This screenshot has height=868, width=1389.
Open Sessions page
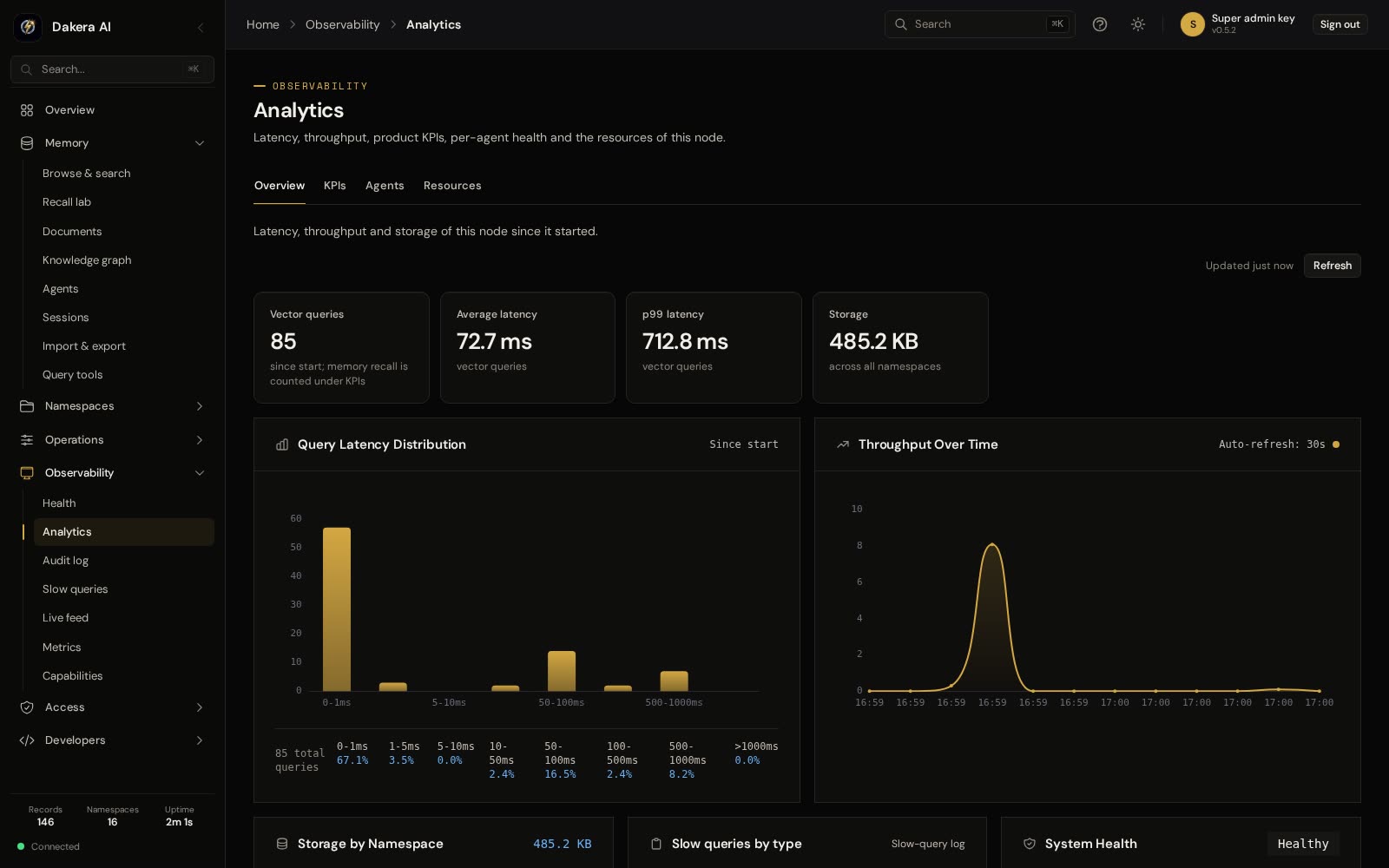pyautogui.click(x=124, y=318)
